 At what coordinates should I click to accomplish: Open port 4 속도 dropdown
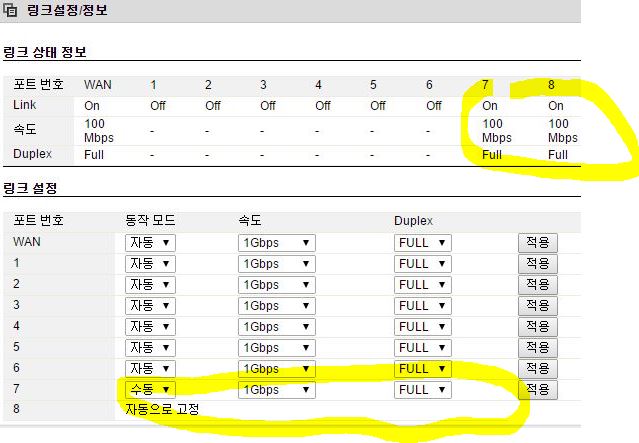(x=276, y=327)
